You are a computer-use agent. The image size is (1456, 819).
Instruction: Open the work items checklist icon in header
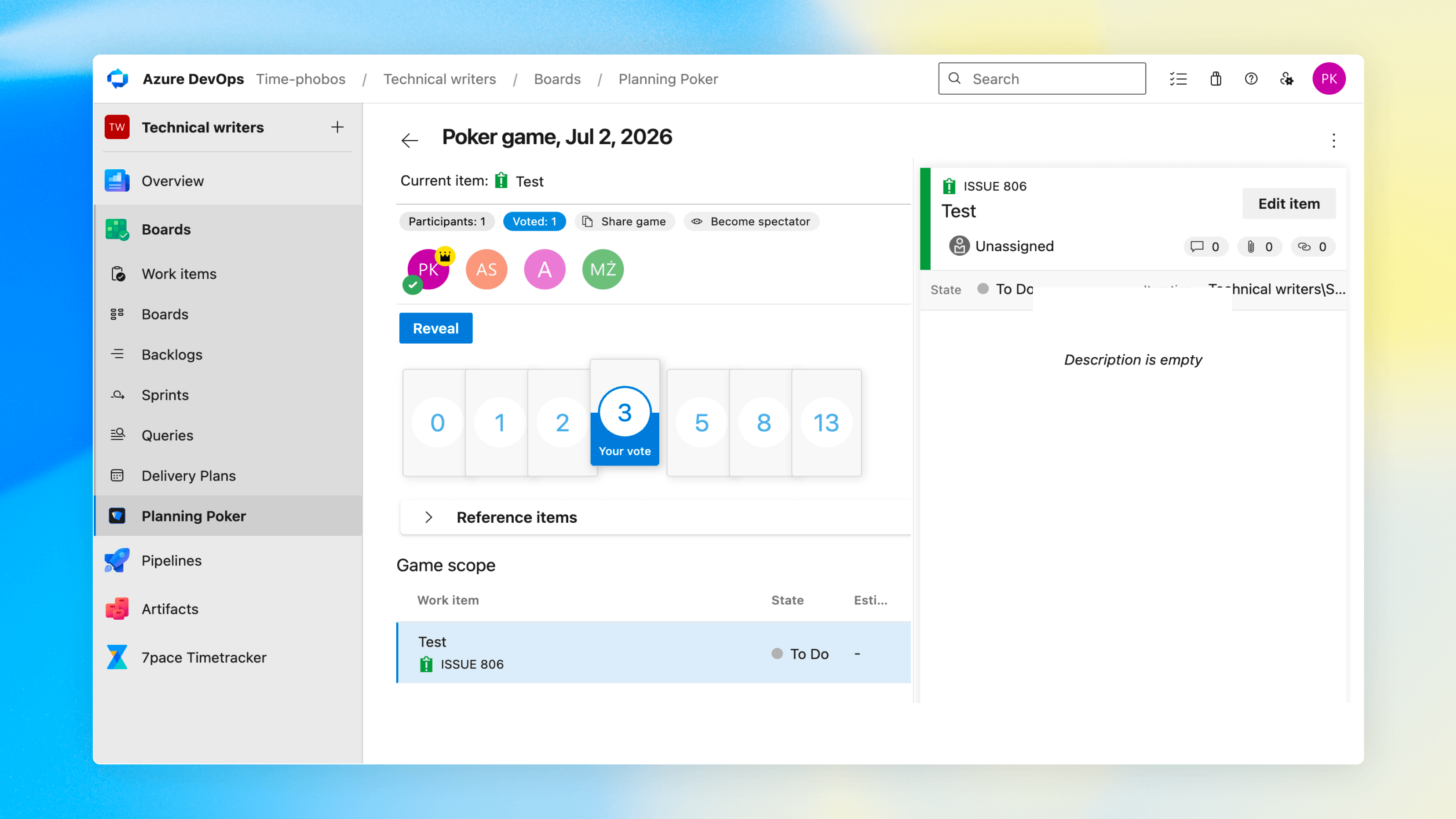click(1178, 79)
